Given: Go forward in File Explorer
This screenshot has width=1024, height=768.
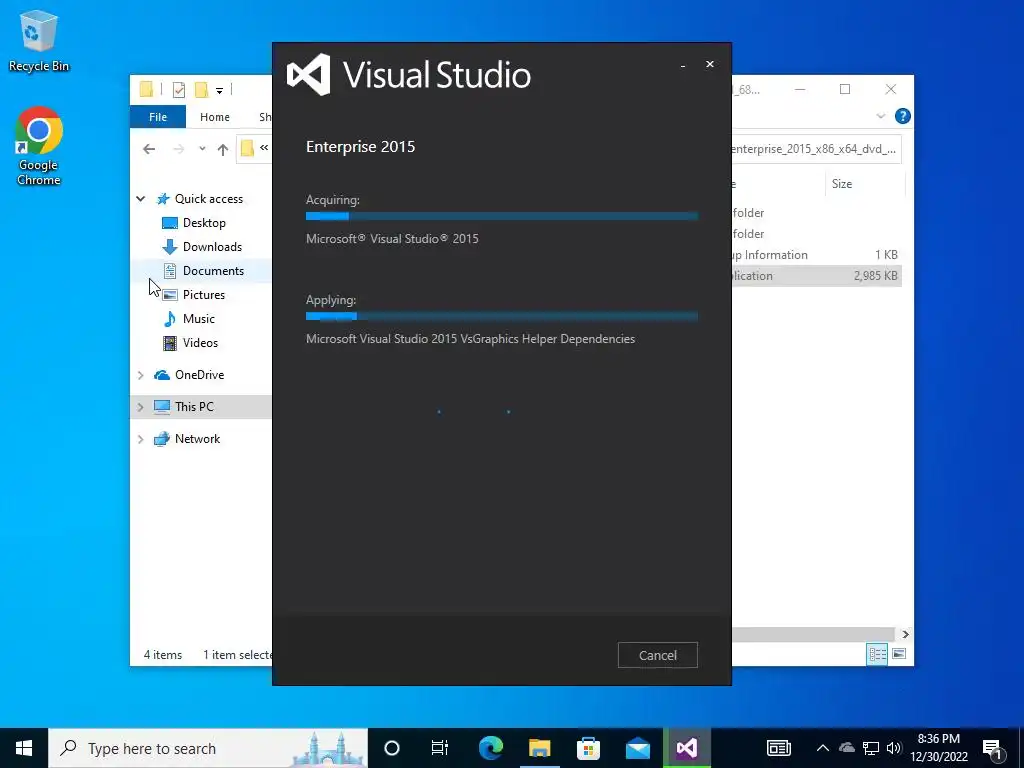Looking at the screenshot, I should [178, 149].
